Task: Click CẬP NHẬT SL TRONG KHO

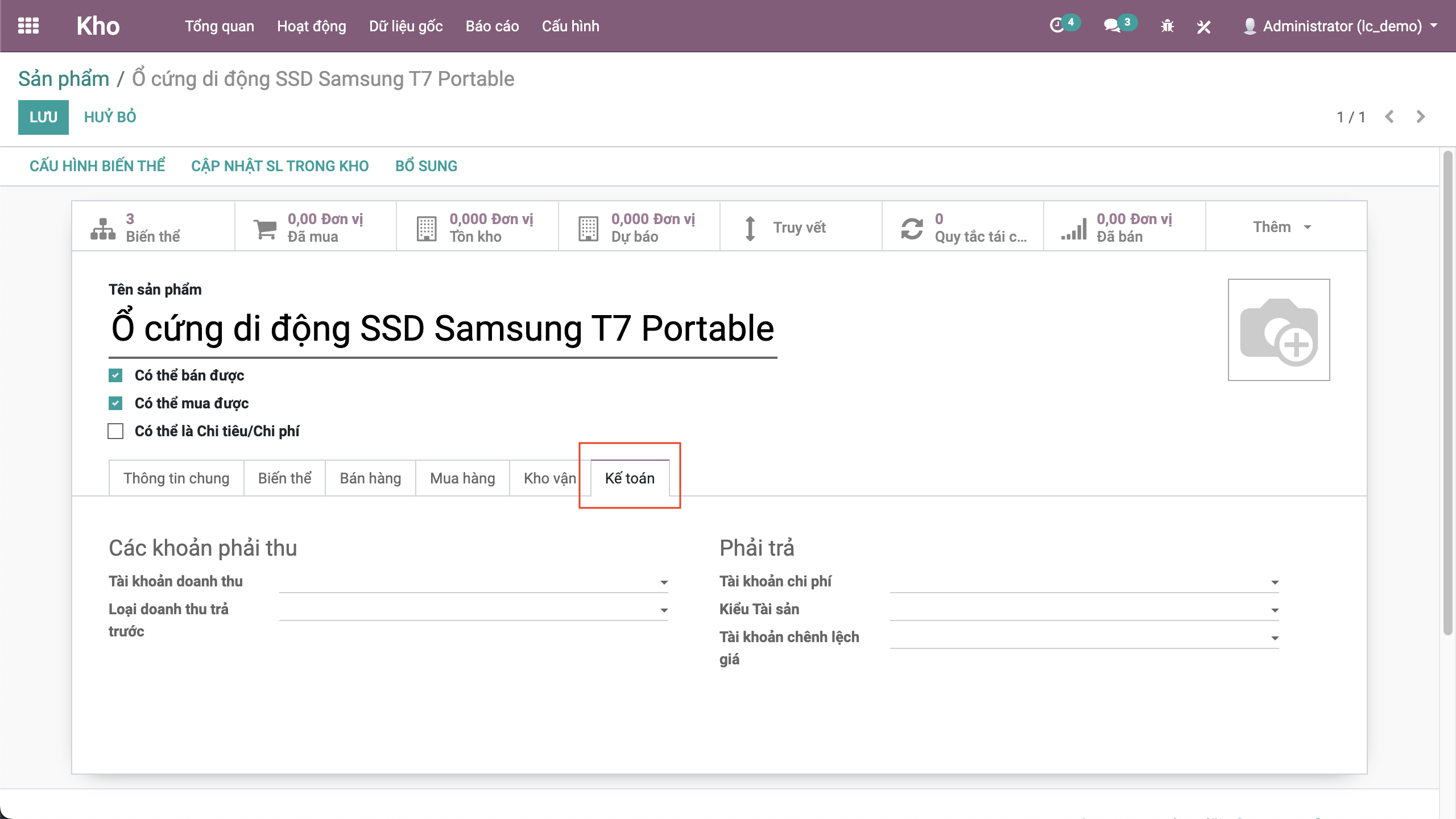Action: [x=280, y=166]
